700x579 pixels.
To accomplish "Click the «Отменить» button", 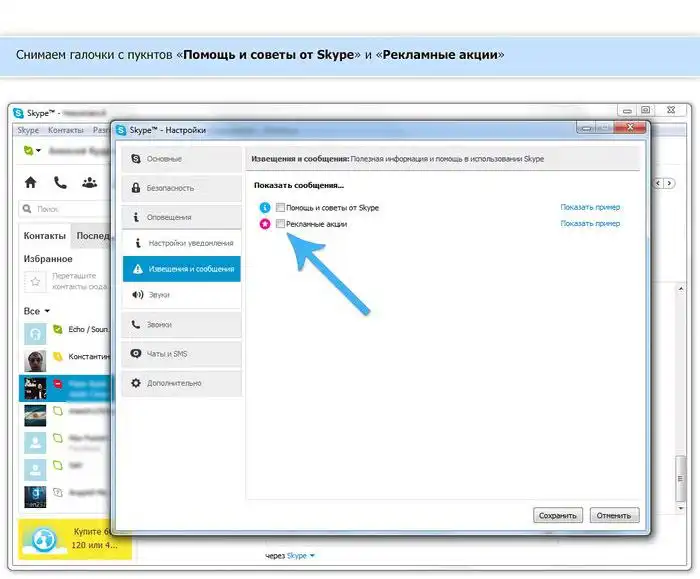I will 612,516.
